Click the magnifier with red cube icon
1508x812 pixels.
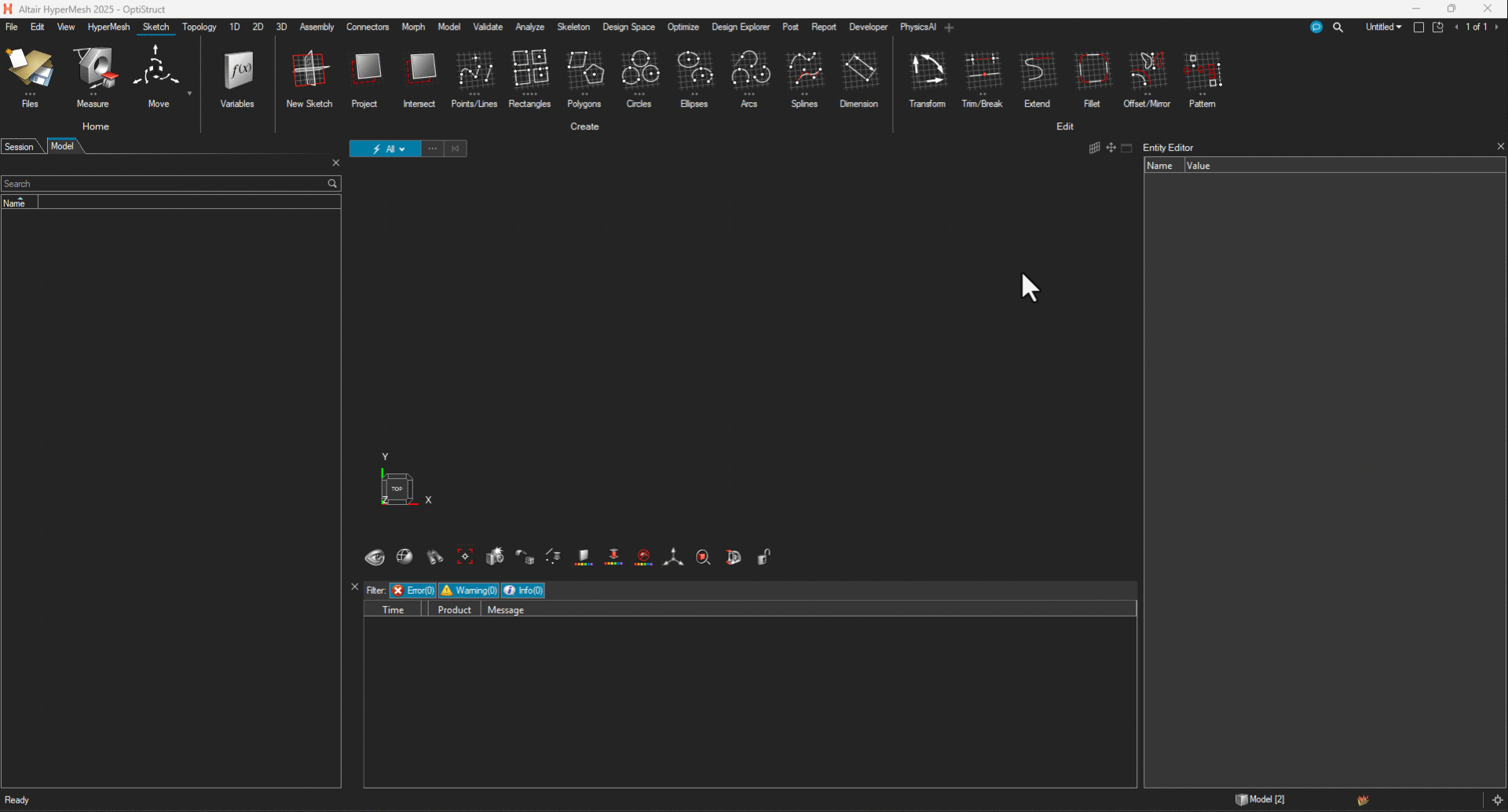[703, 557]
